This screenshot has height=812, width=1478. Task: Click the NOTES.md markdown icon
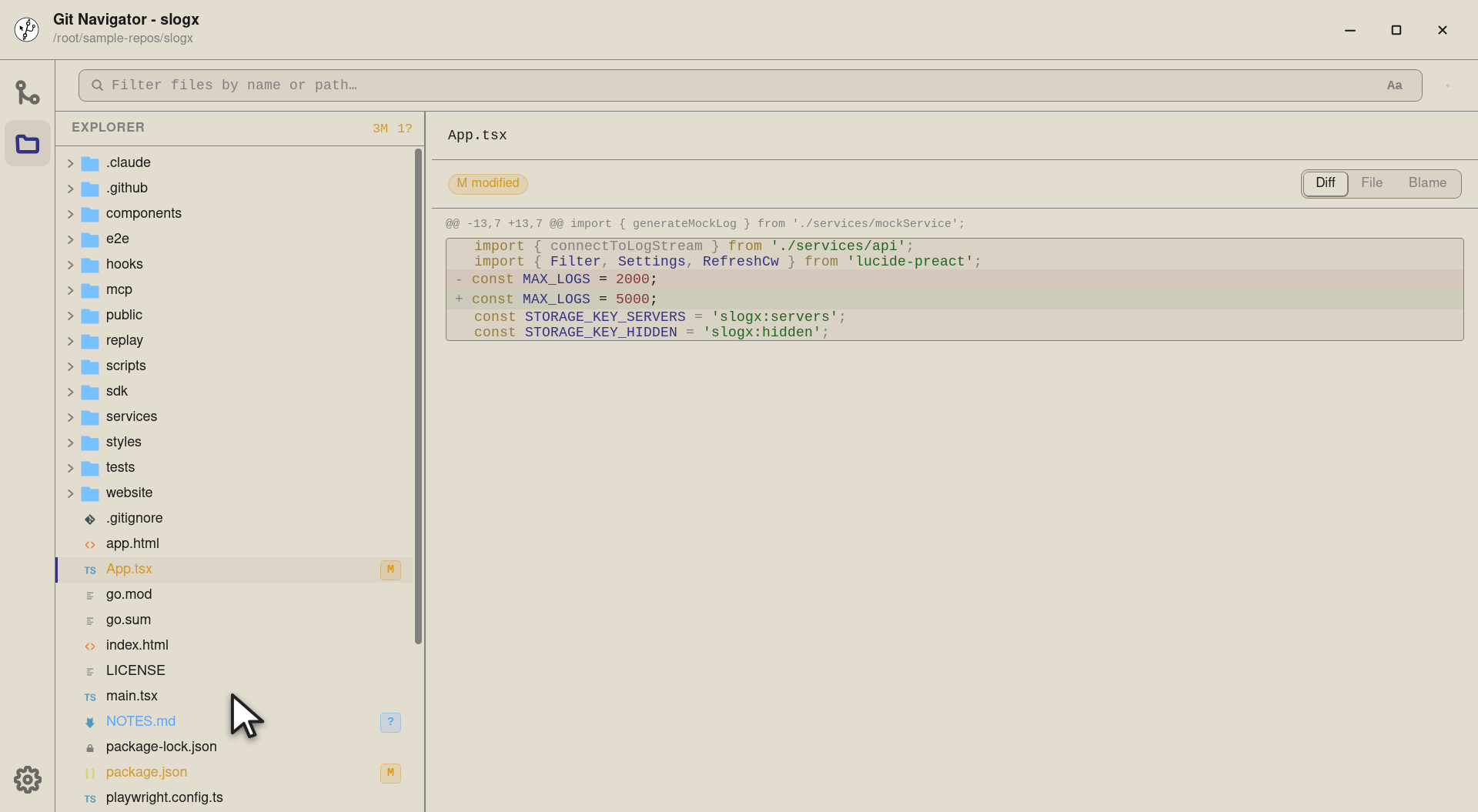[90, 722]
